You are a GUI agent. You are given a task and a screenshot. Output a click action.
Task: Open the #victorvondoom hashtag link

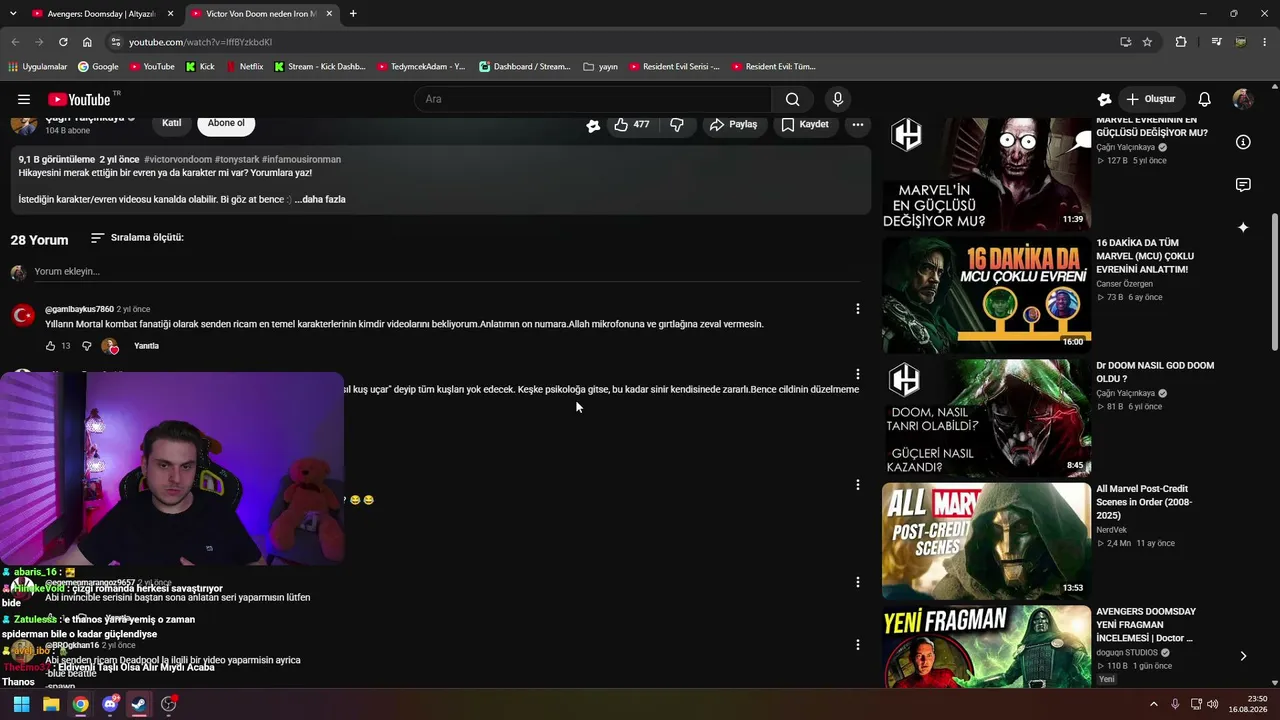[177, 159]
